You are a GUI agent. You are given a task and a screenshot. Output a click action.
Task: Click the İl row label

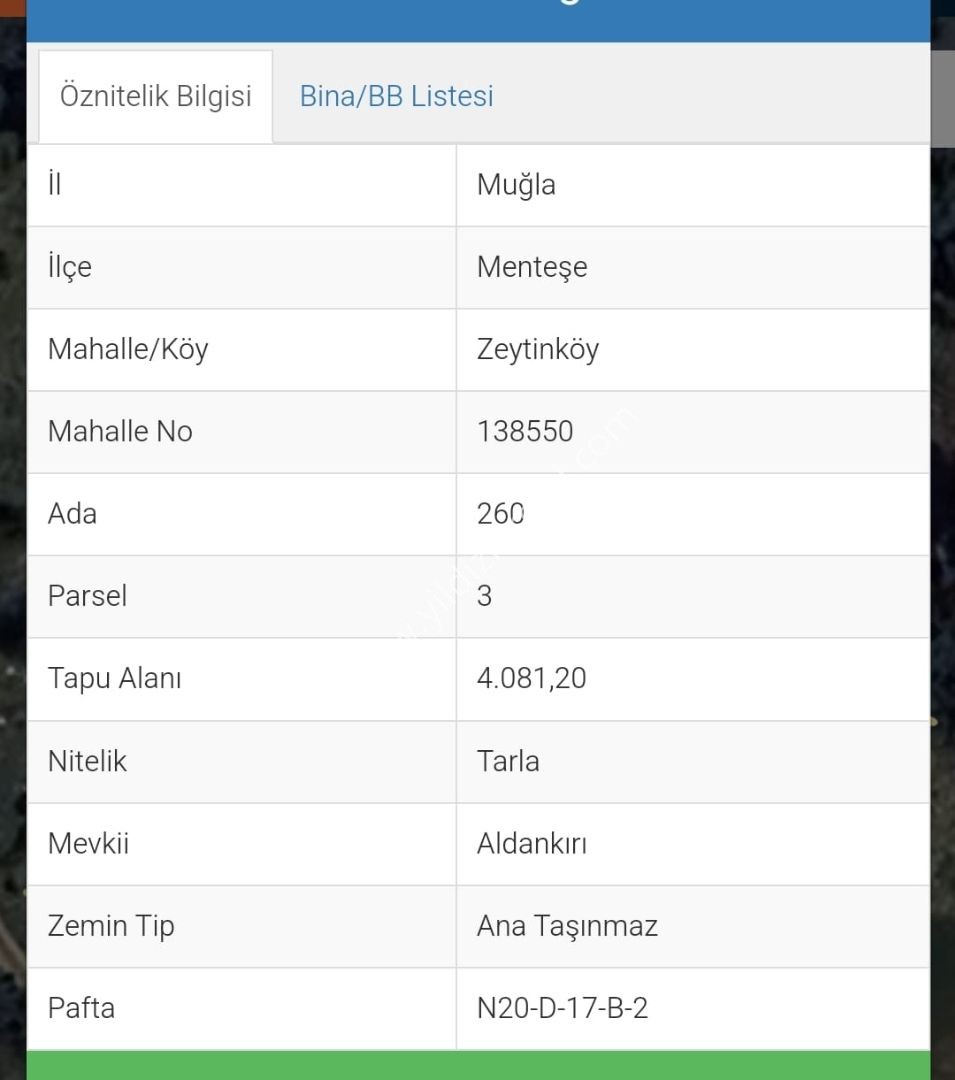coord(55,184)
